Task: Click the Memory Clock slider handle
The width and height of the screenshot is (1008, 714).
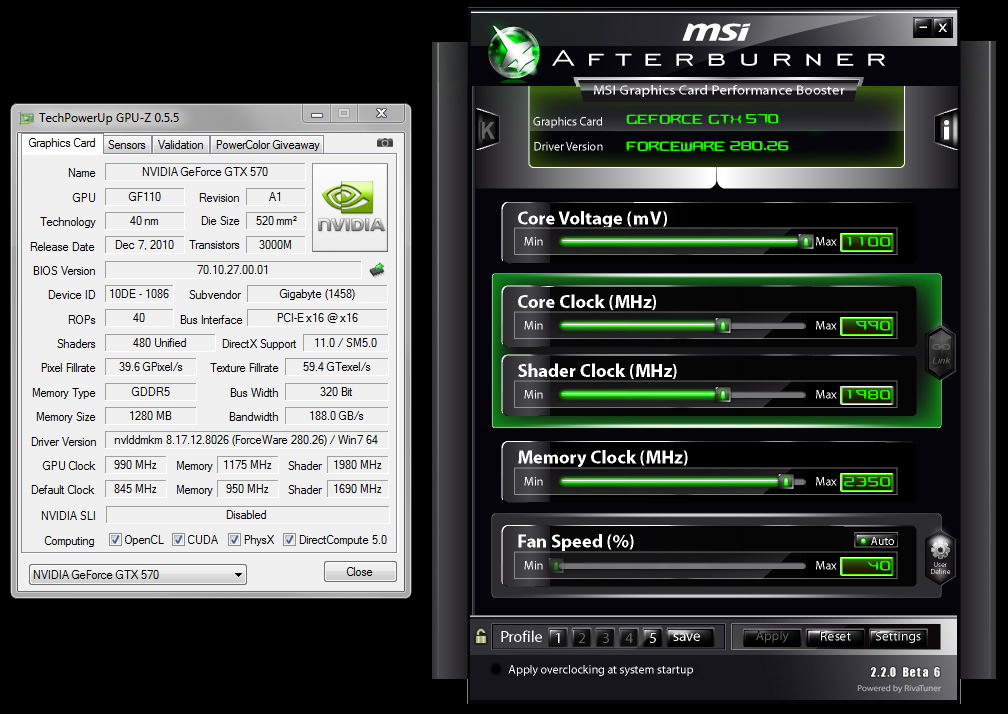Action: pos(786,481)
